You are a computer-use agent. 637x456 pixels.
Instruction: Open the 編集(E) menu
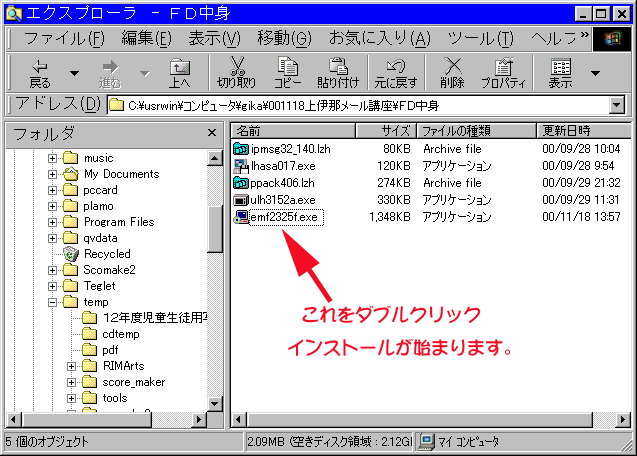[146, 39]
